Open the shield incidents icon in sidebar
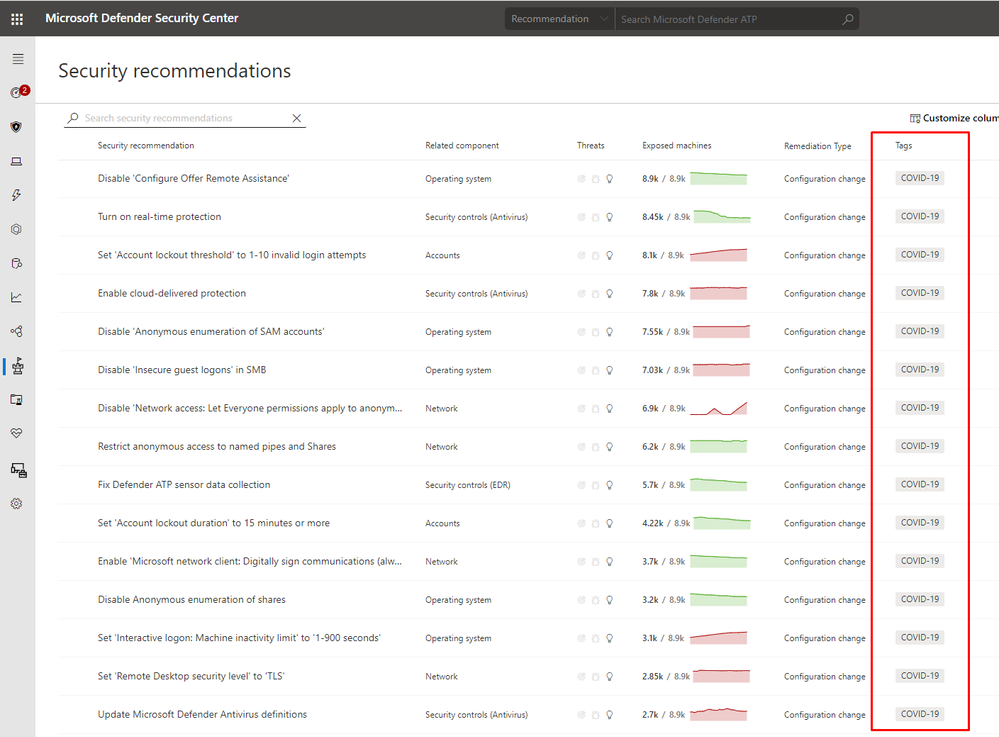 tap(17, 127)
